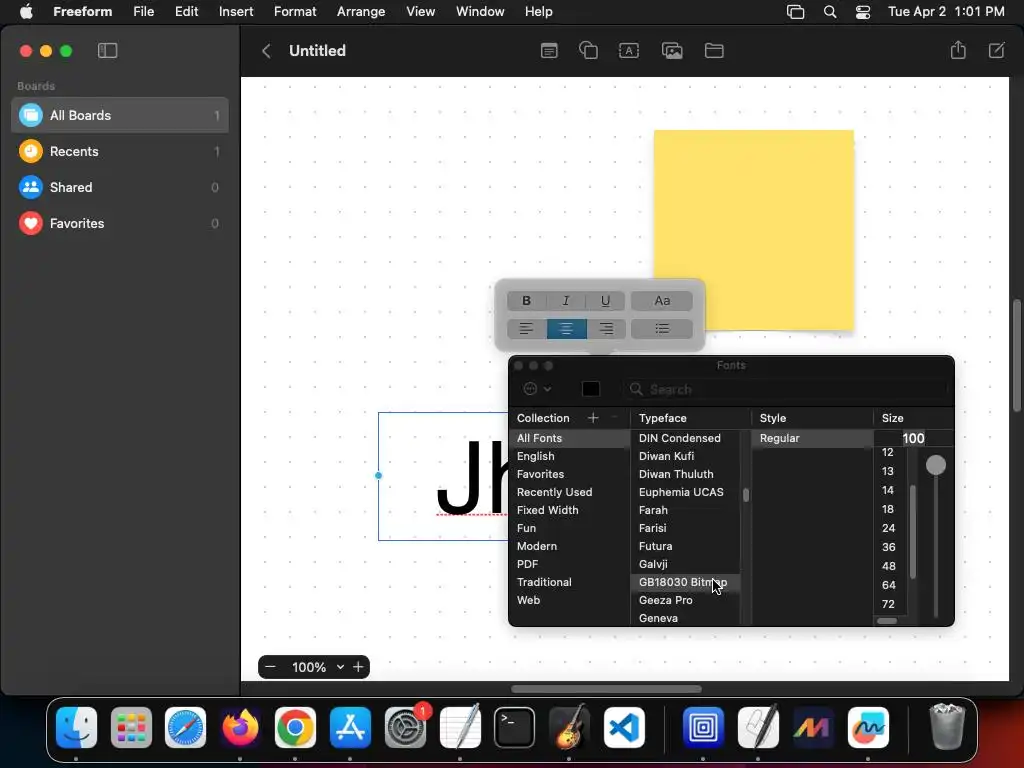Screen dimensions: 1024x768
Task: Select the Fun collection
Action: (569, 528)
